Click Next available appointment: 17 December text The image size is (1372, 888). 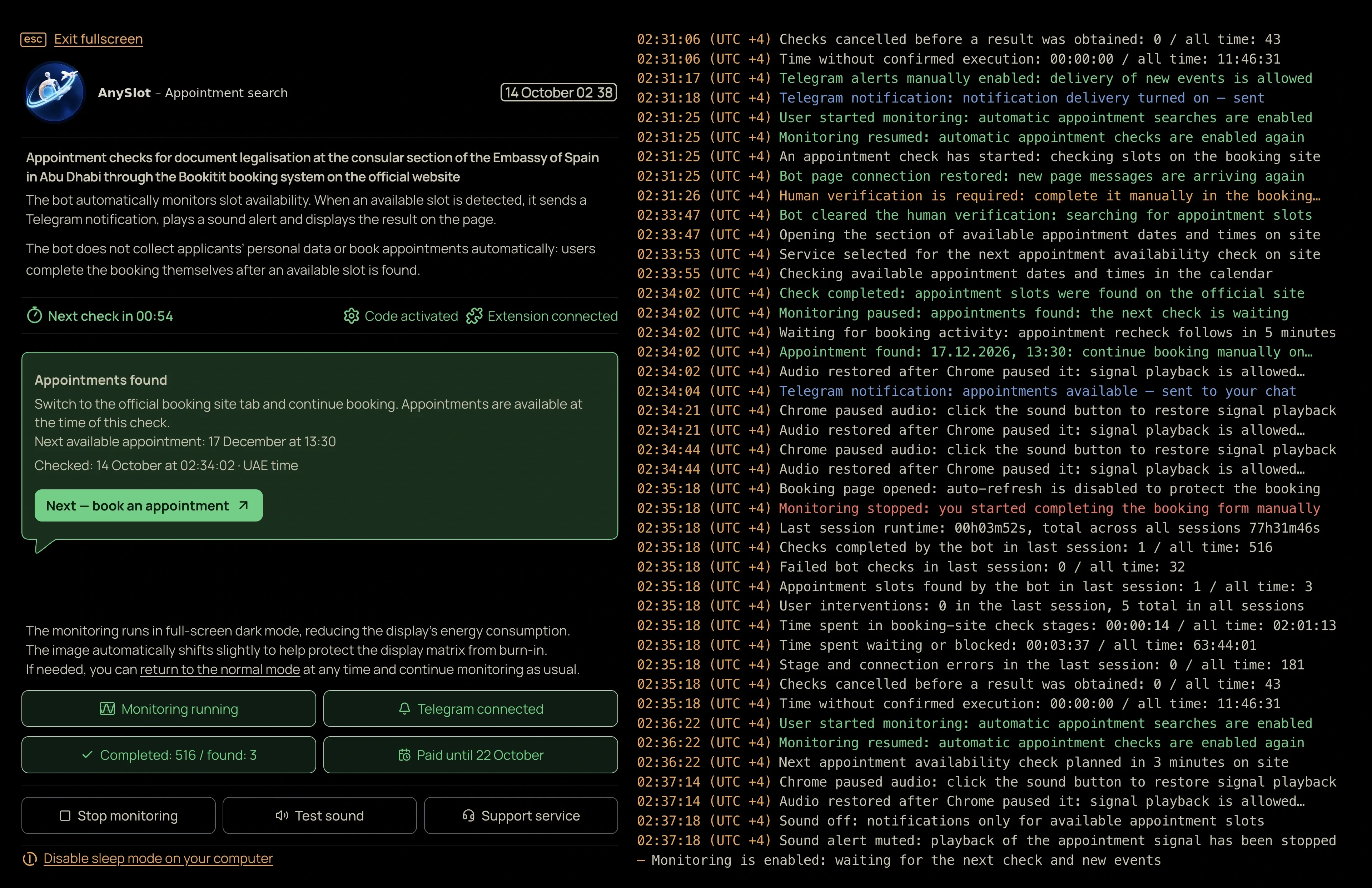coord(185,441)
